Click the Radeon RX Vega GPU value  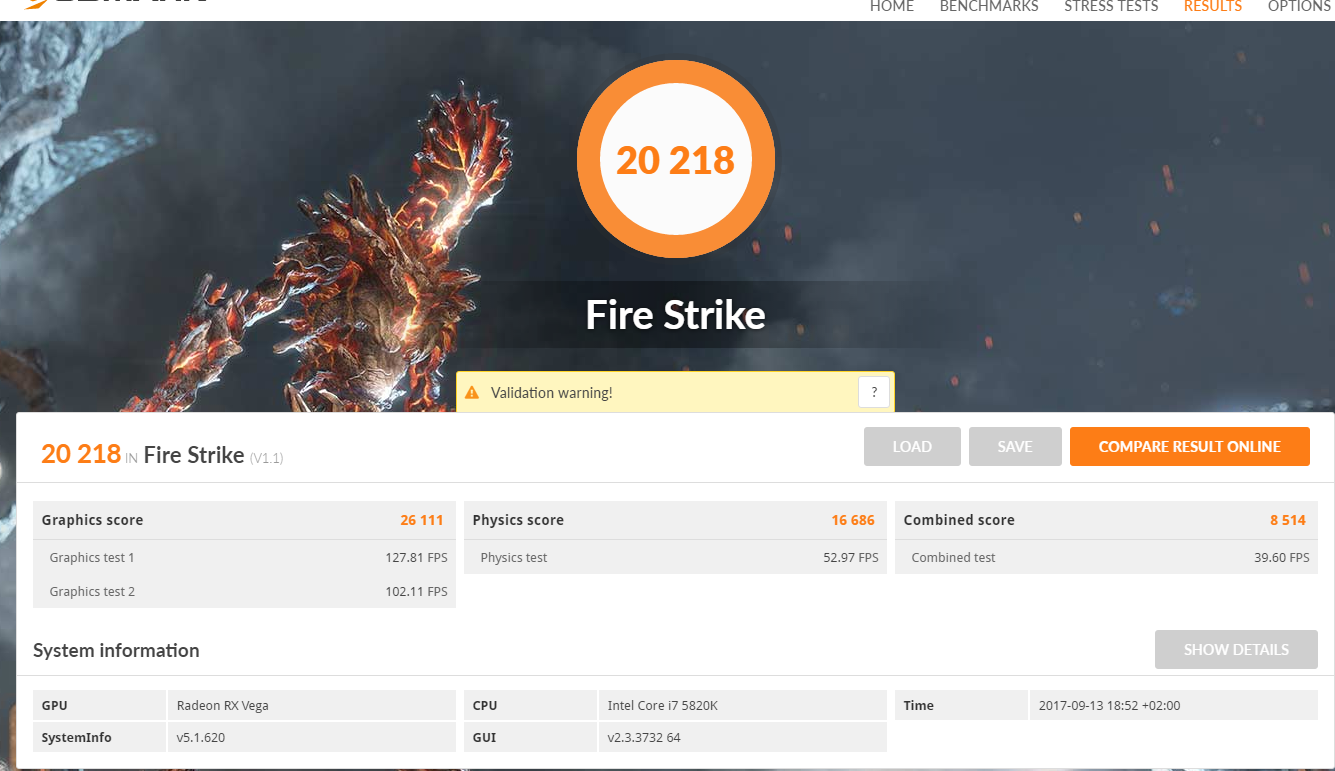tap(223, 706)
